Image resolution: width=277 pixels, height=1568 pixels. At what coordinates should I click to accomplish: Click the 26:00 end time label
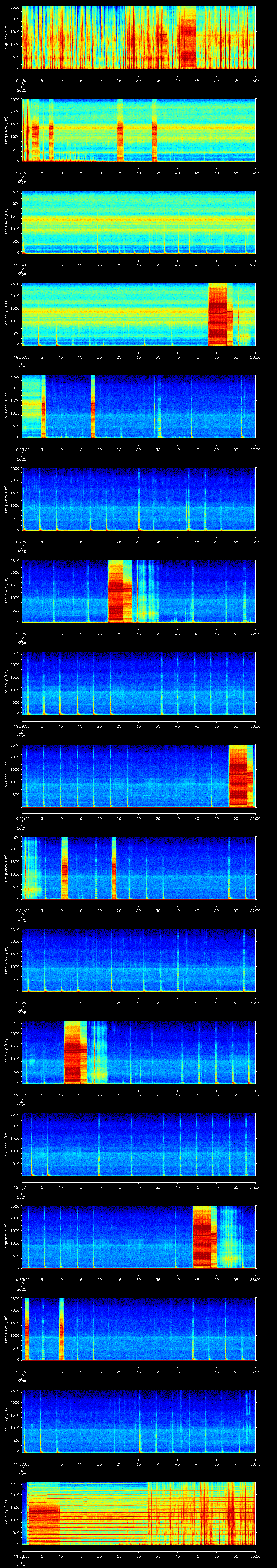click(255, 357)
